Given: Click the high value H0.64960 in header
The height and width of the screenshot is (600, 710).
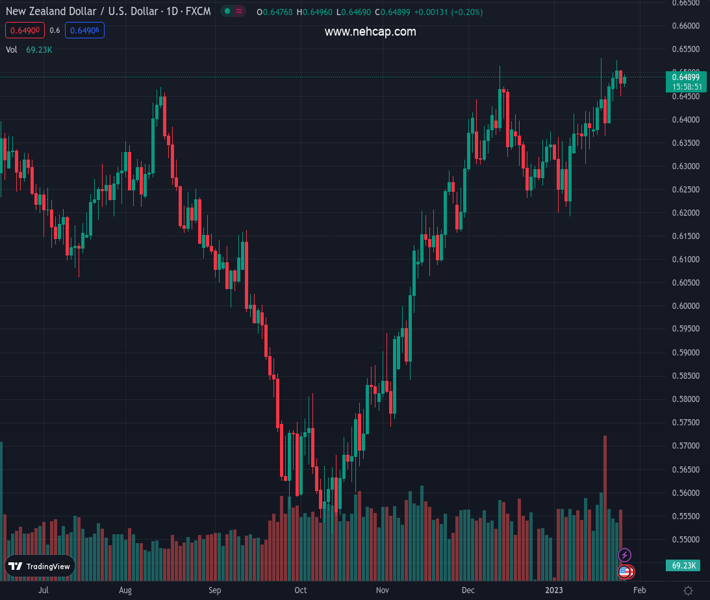Looking at the screenshot, I should point(314,12).
